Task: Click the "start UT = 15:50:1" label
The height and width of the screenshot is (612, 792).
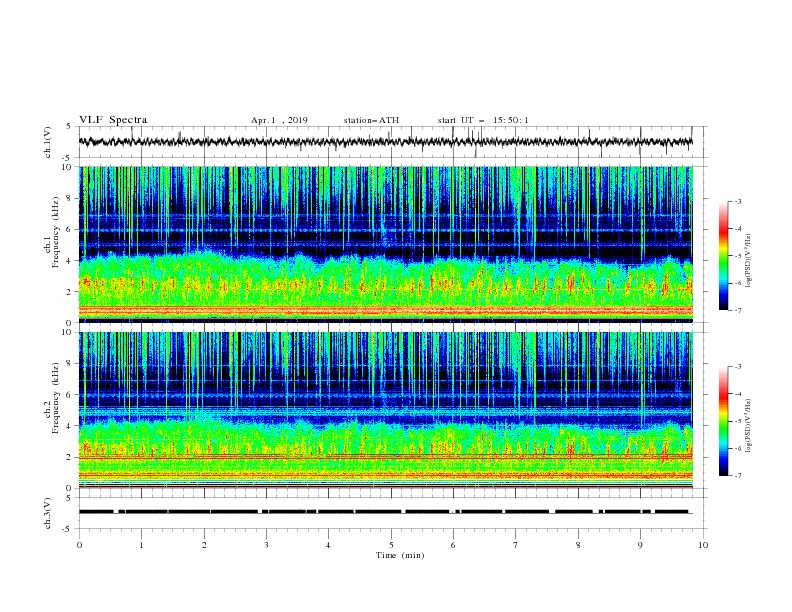Action: point(483,120)
